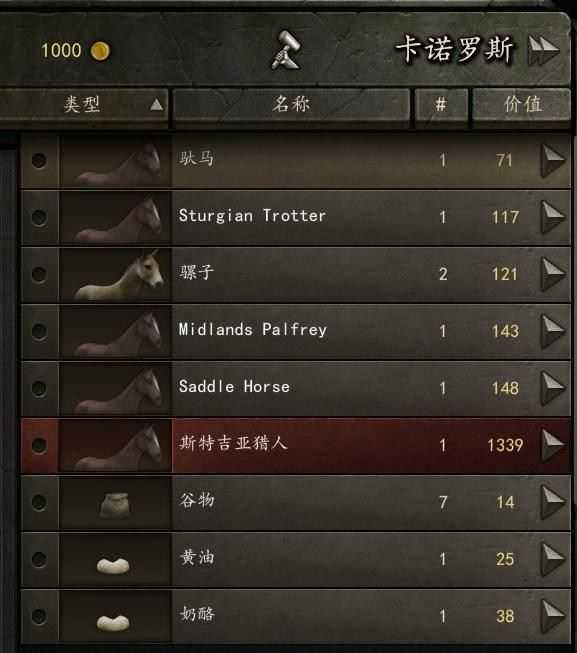Toggle the lock circle for 谷物
The image size is (577, 653).
[39, 502]
